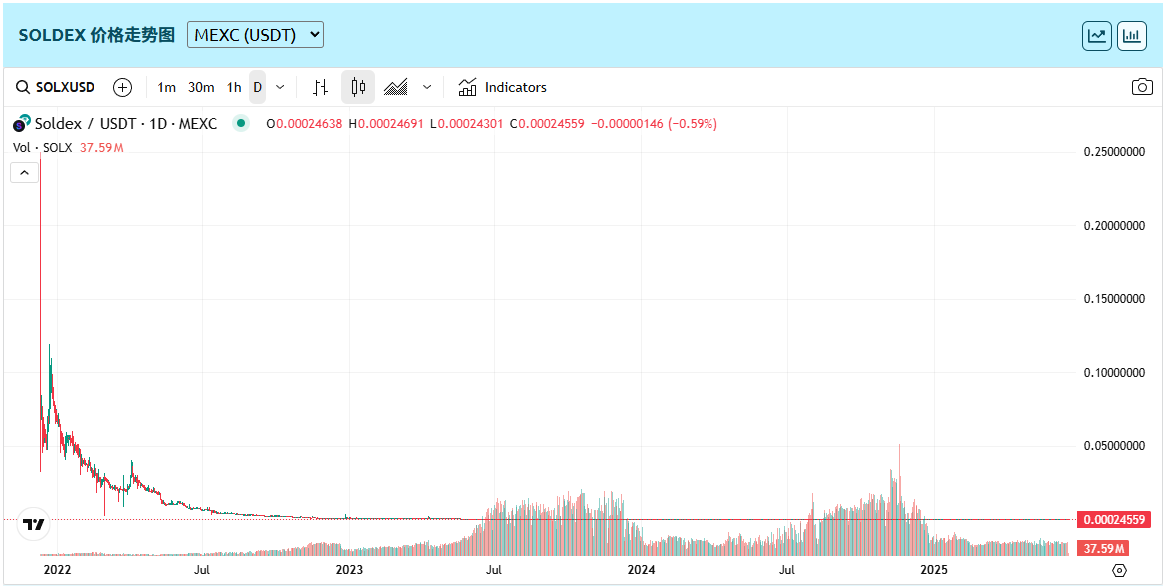Click the 0.15000000 price axis label
Image resolution: width=1165 pixels, height=586 pixels.
(x=1114, y=299)
